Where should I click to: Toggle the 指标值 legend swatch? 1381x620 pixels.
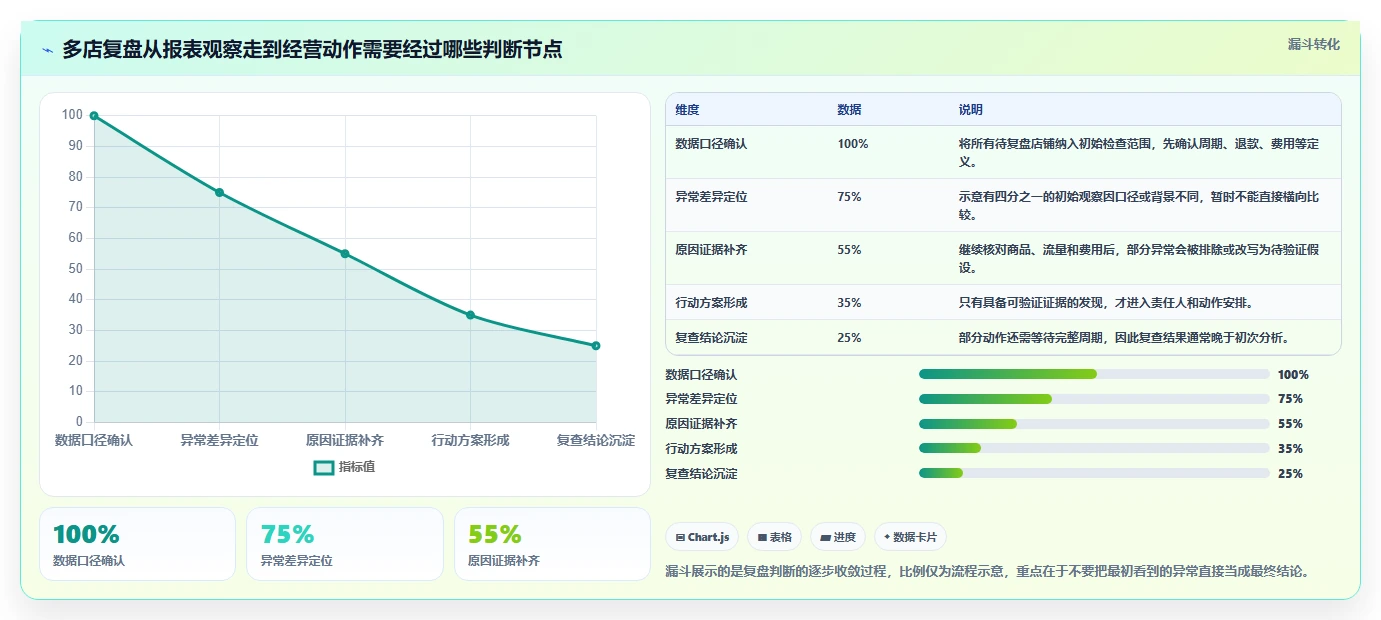(324, 467)
